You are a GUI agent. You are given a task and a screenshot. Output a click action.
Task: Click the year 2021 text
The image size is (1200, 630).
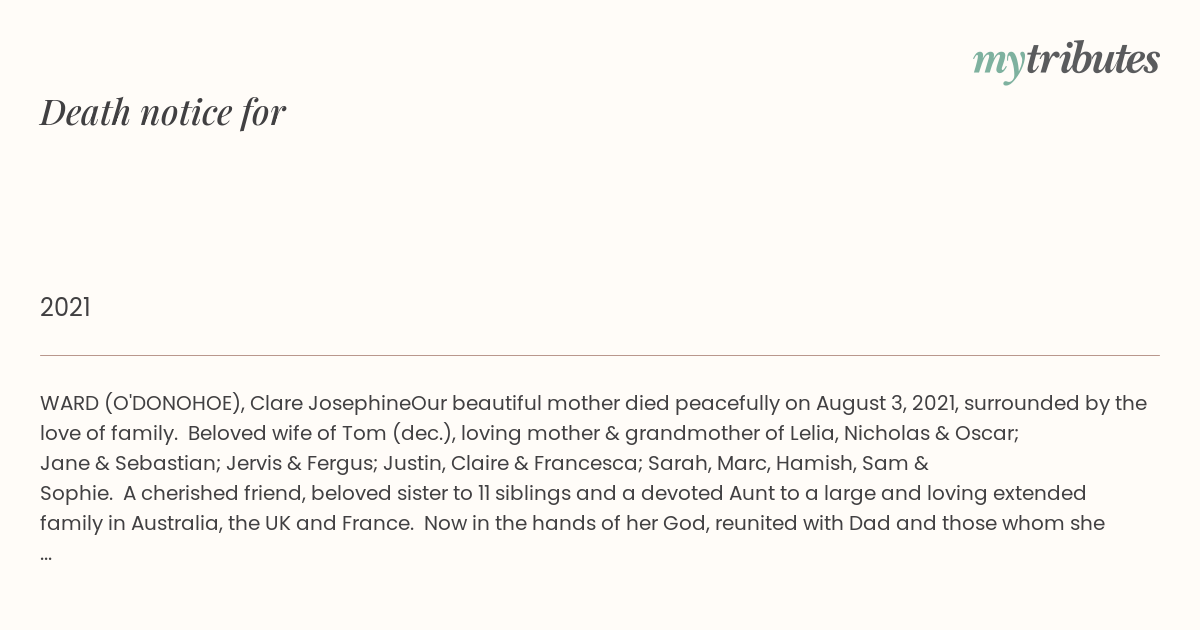(x=65, y=307)
